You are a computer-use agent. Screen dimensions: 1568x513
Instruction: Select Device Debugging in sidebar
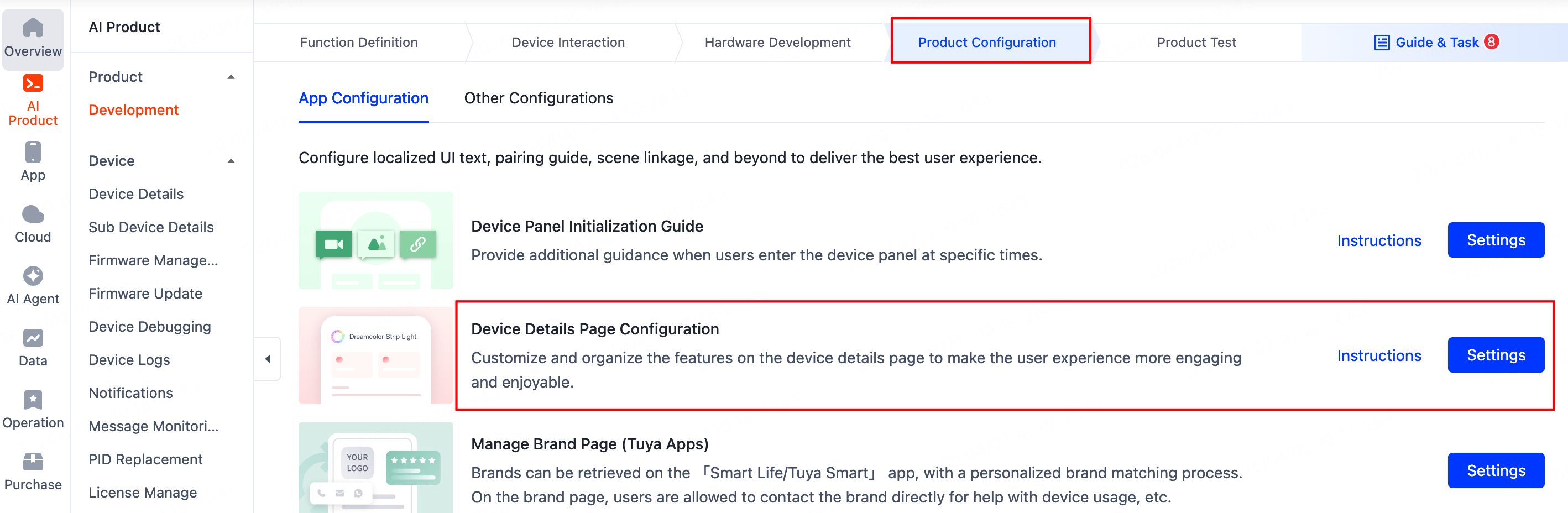click(x=150, y=327)
